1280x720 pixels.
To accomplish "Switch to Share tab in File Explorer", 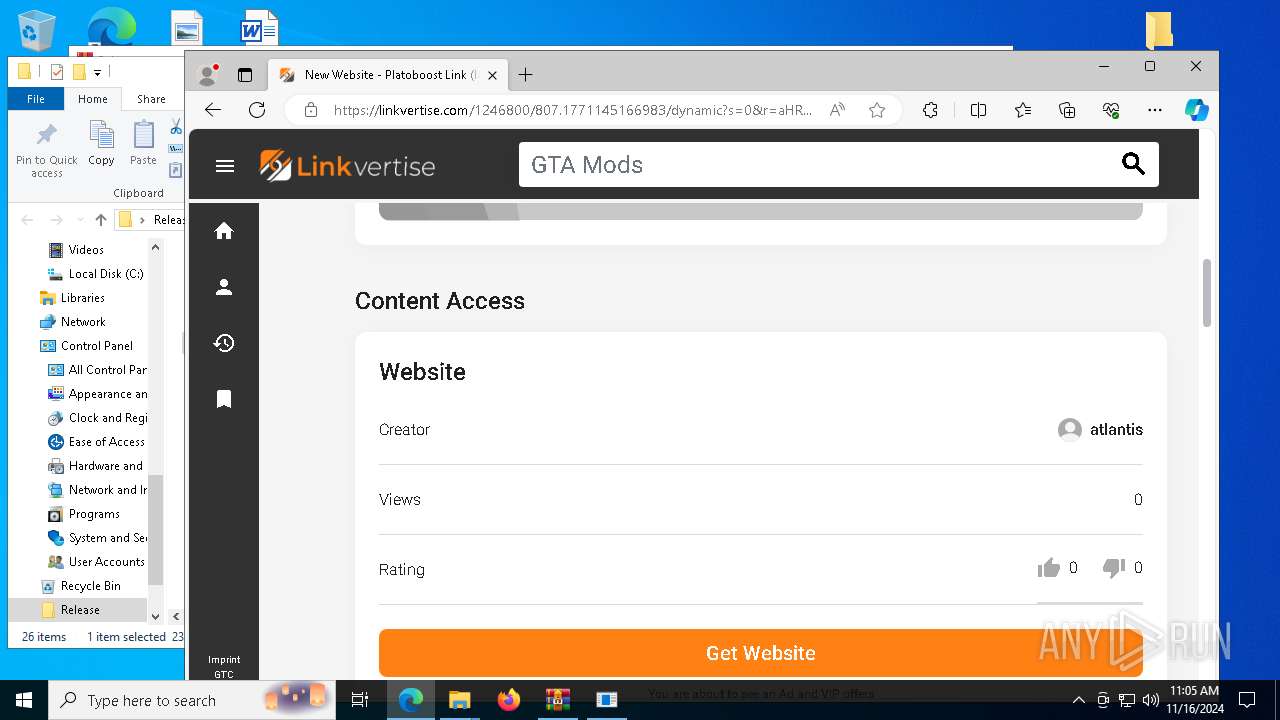I will click(x=151, y=99).
